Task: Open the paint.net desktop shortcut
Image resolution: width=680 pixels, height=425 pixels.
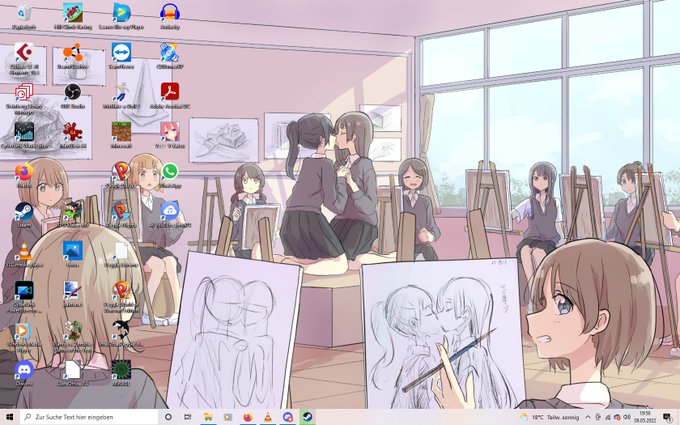Action: click(72, 294)
